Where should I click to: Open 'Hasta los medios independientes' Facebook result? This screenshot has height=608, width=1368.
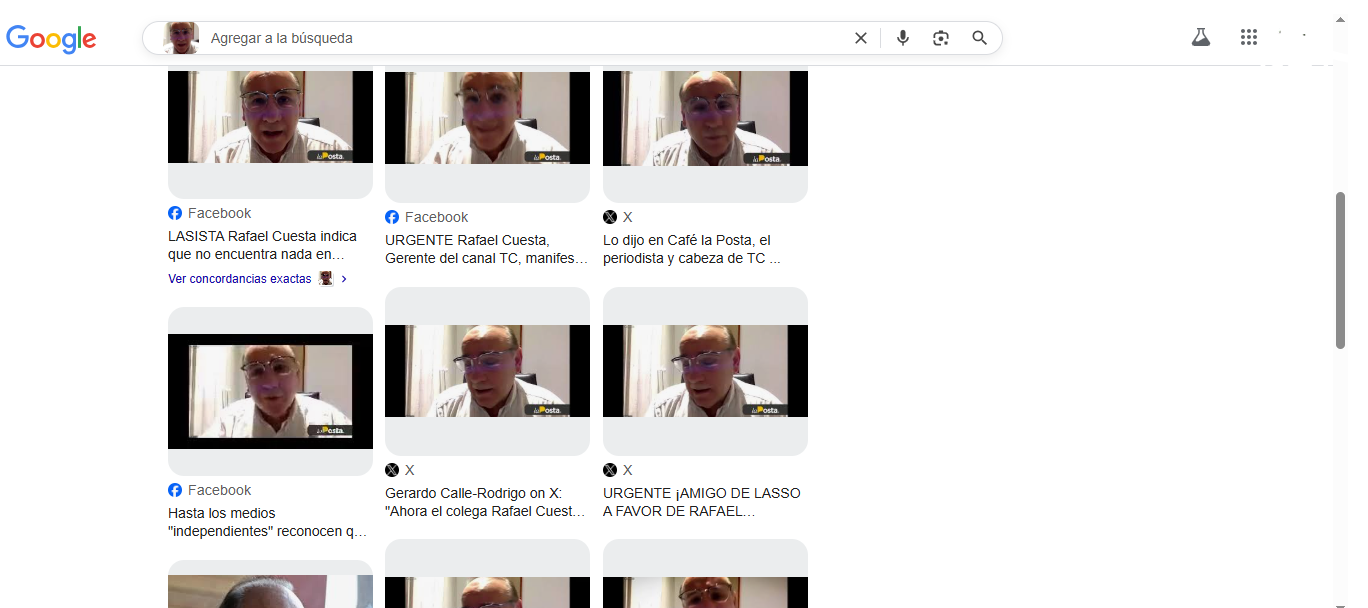267,522
